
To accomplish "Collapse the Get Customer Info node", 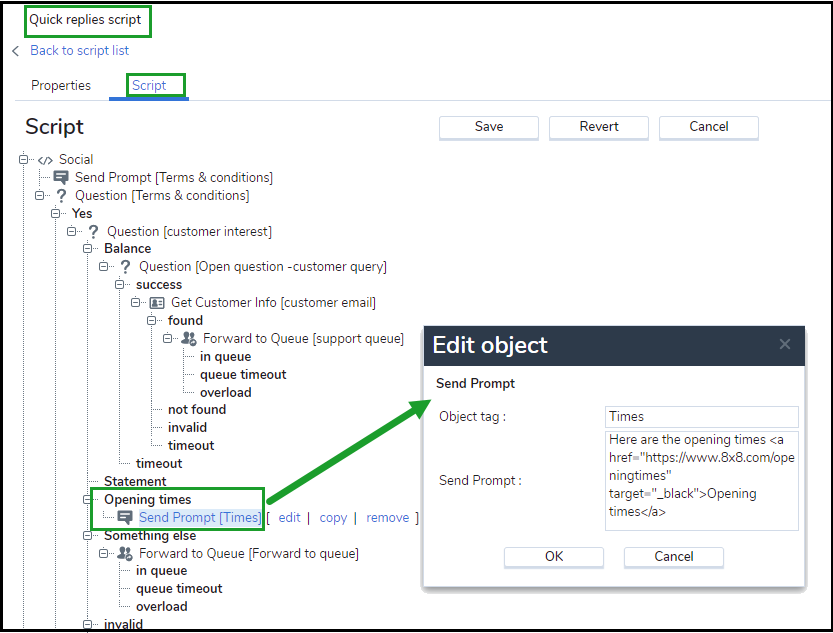I will point(135,303).
